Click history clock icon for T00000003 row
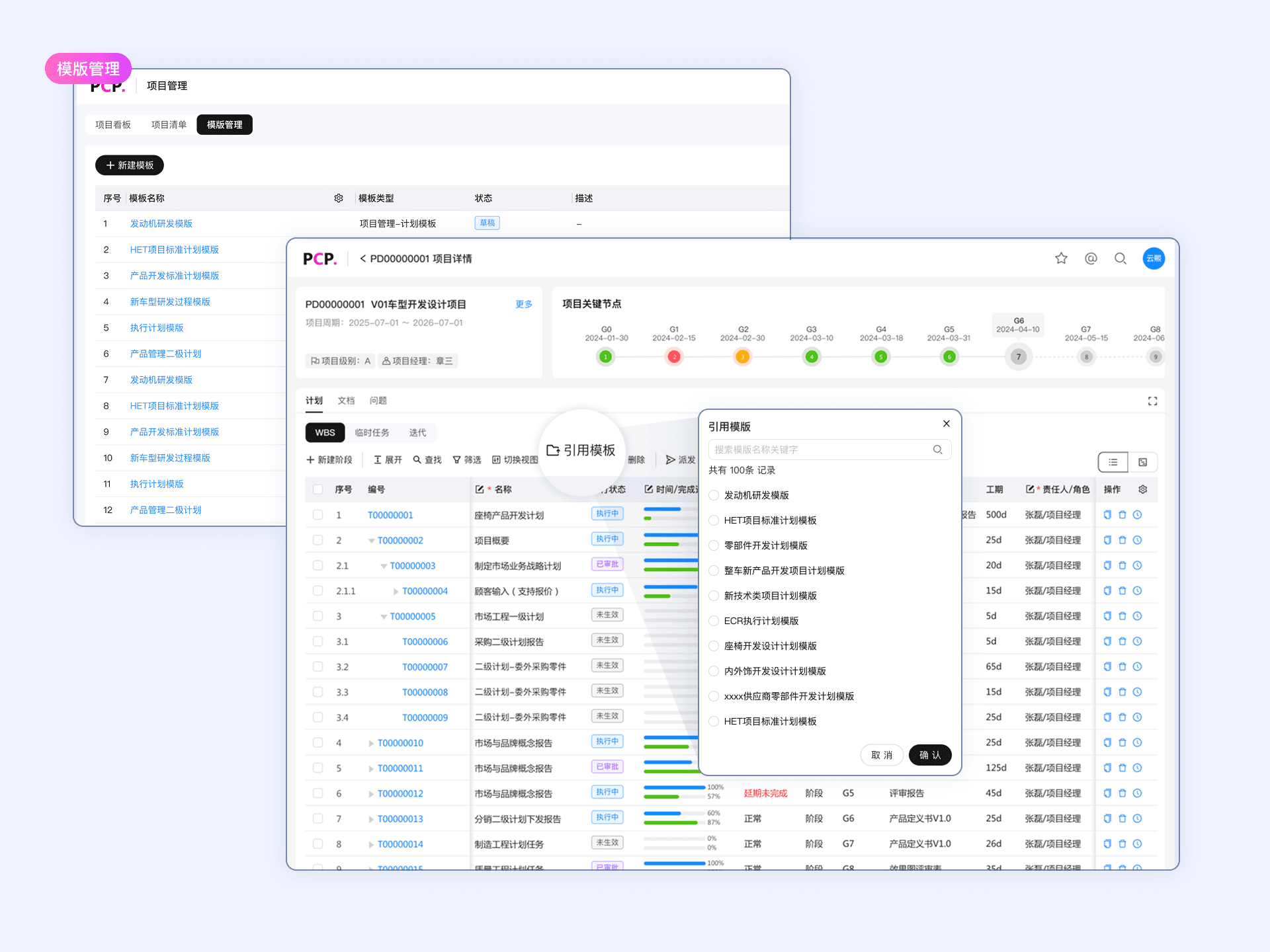Viewport: 1270px width, 952px height. click(x=1137, y=565)
